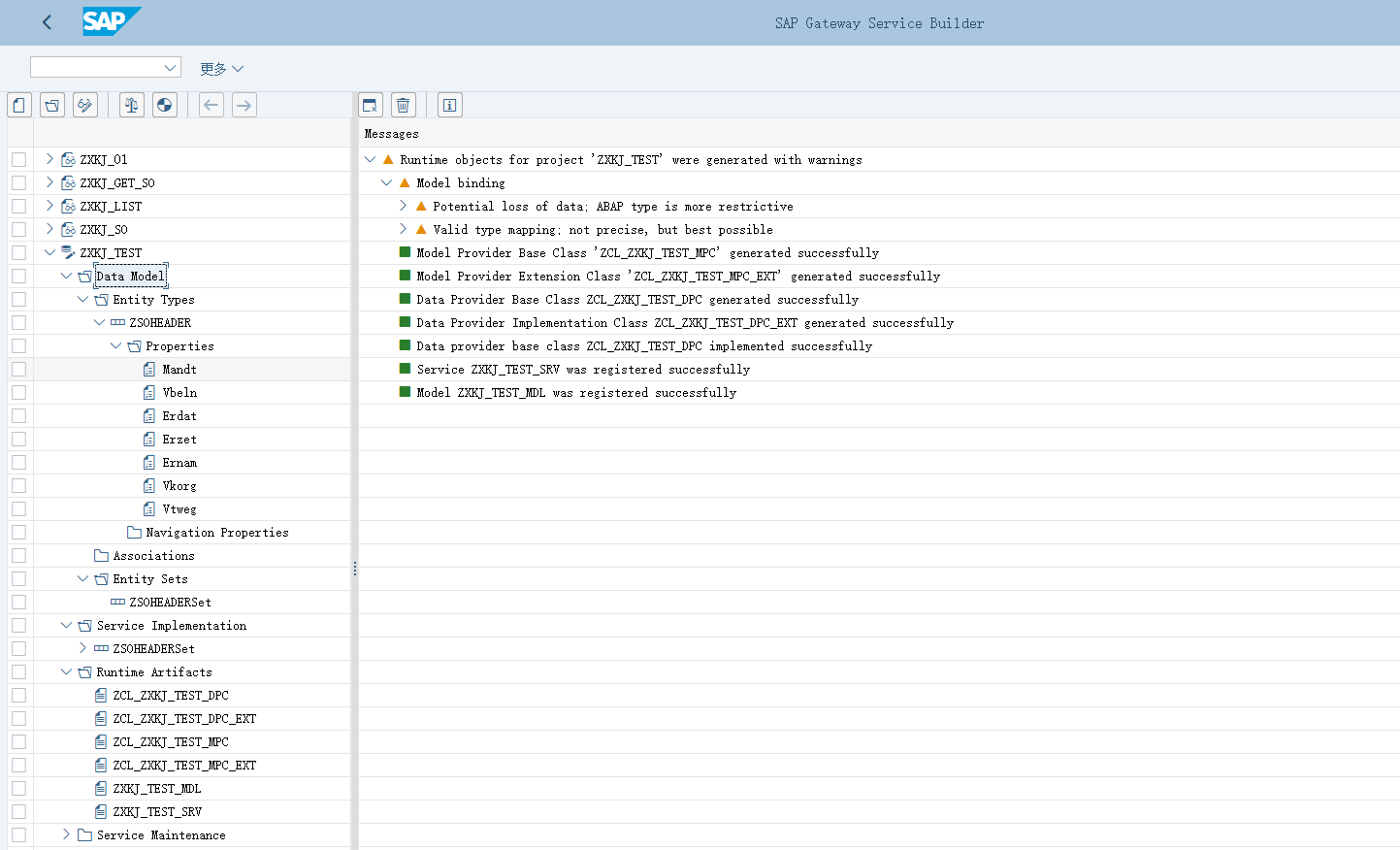Collapse the ZSOHEADER entity type
The width and height of the screenshot is (1400, 850).
[99, 322]
